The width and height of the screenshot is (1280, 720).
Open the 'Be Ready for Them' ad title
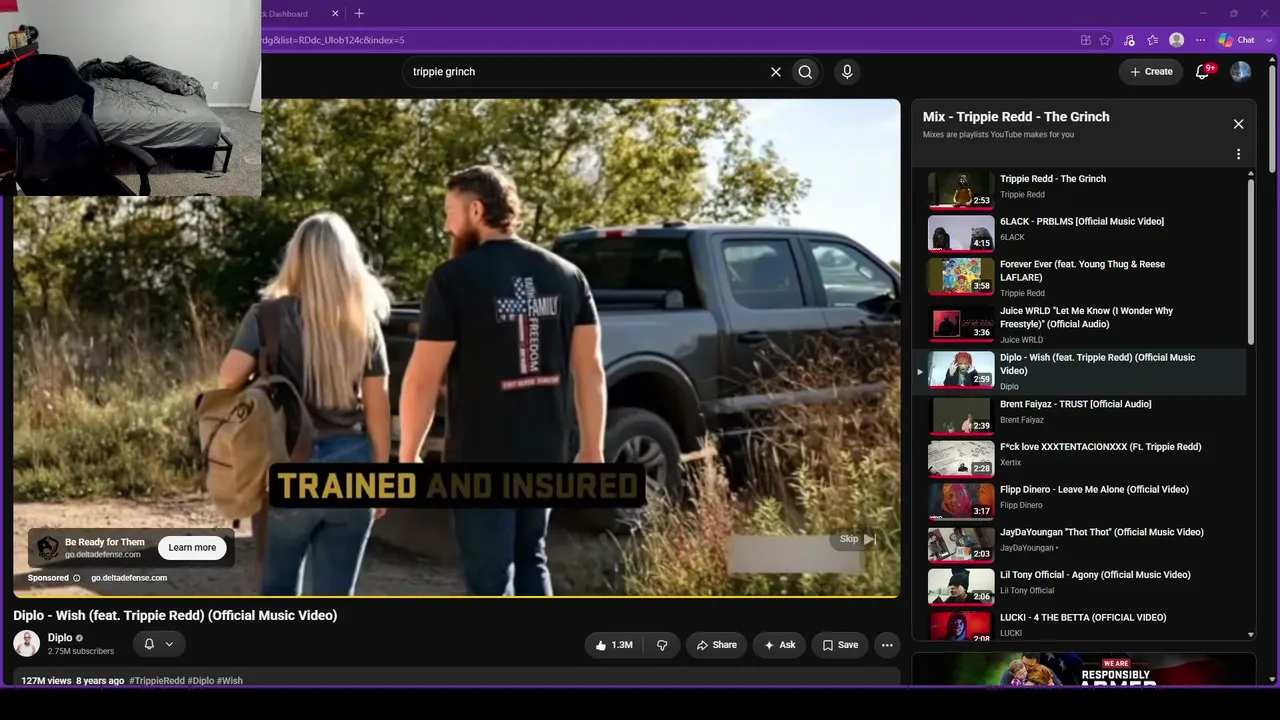105,542
